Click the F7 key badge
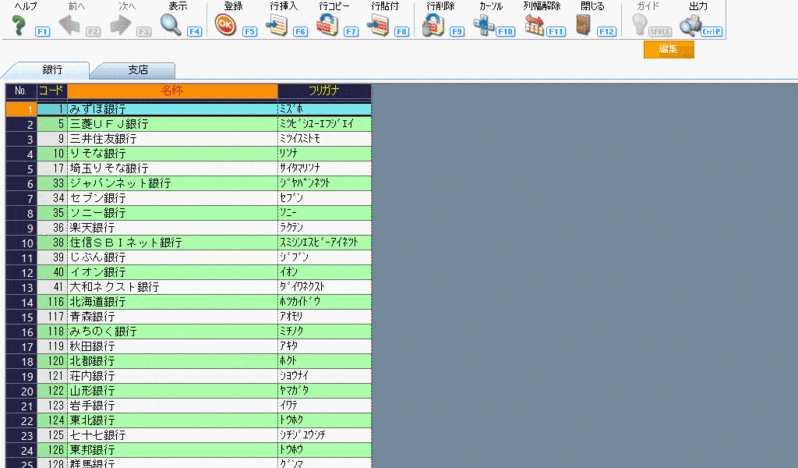The height and width of the screenshot is (468, 798). [x=351, y=32]
